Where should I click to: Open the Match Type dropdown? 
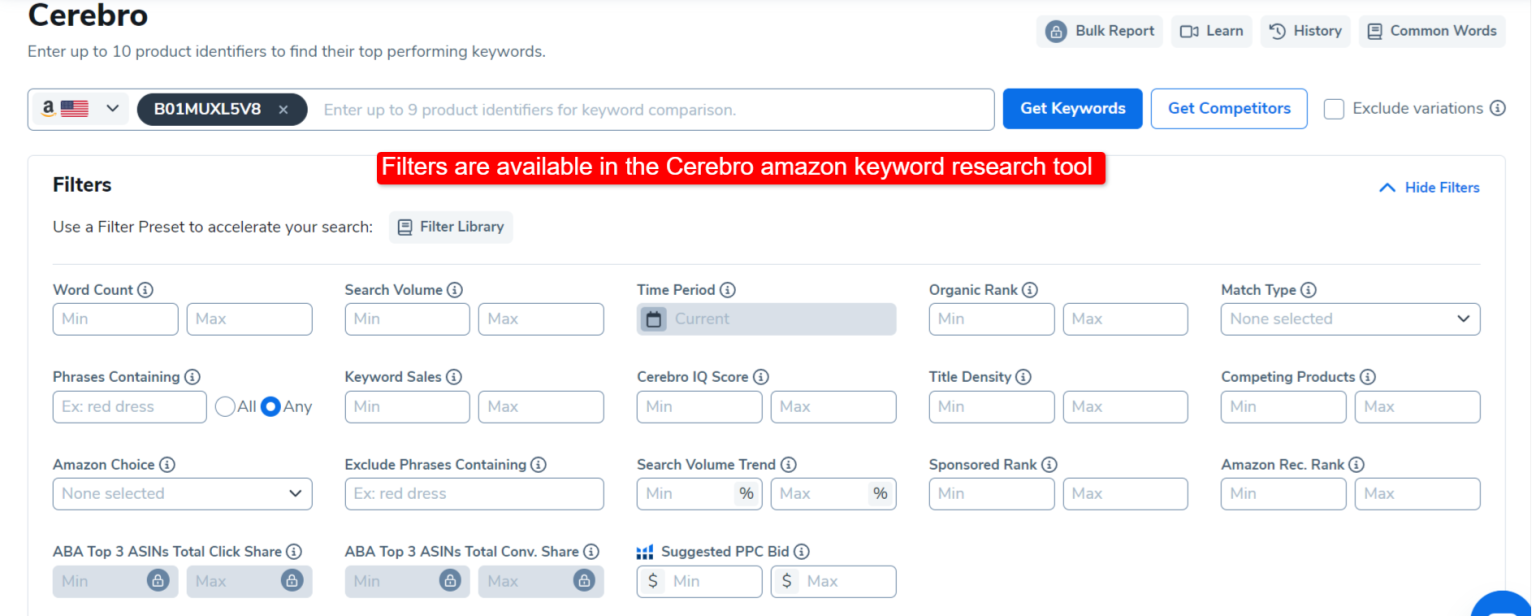(1349, 319)
